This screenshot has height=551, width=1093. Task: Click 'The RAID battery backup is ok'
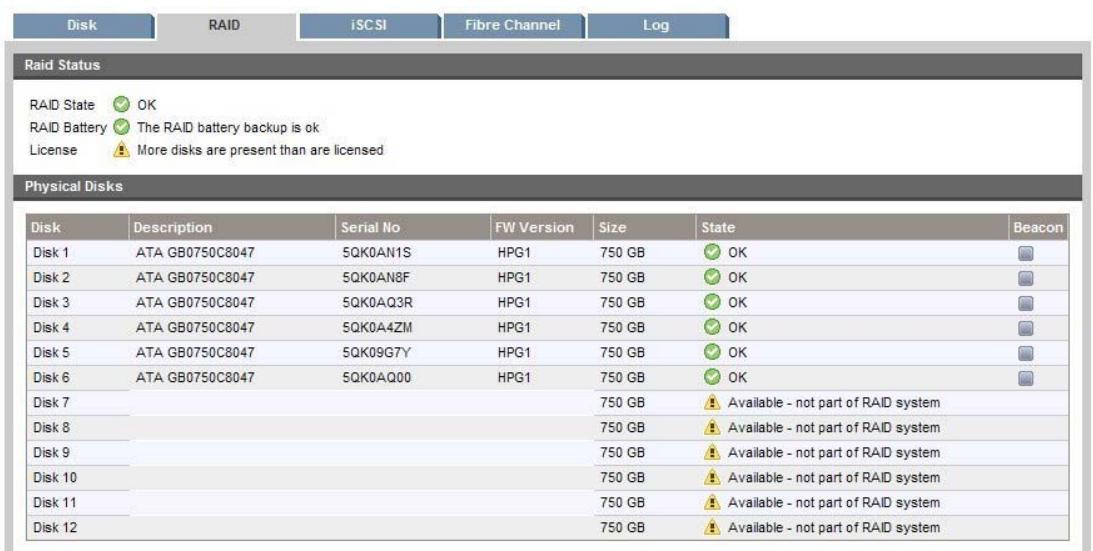point(228,128)
